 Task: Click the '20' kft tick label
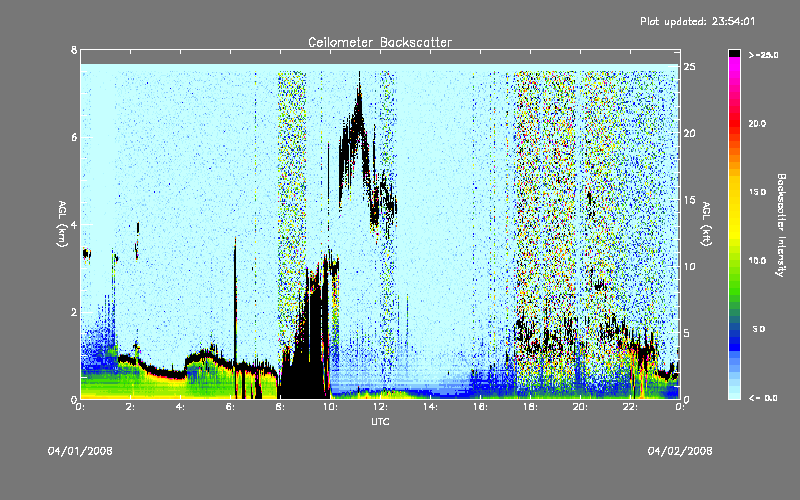pos(689,133)
